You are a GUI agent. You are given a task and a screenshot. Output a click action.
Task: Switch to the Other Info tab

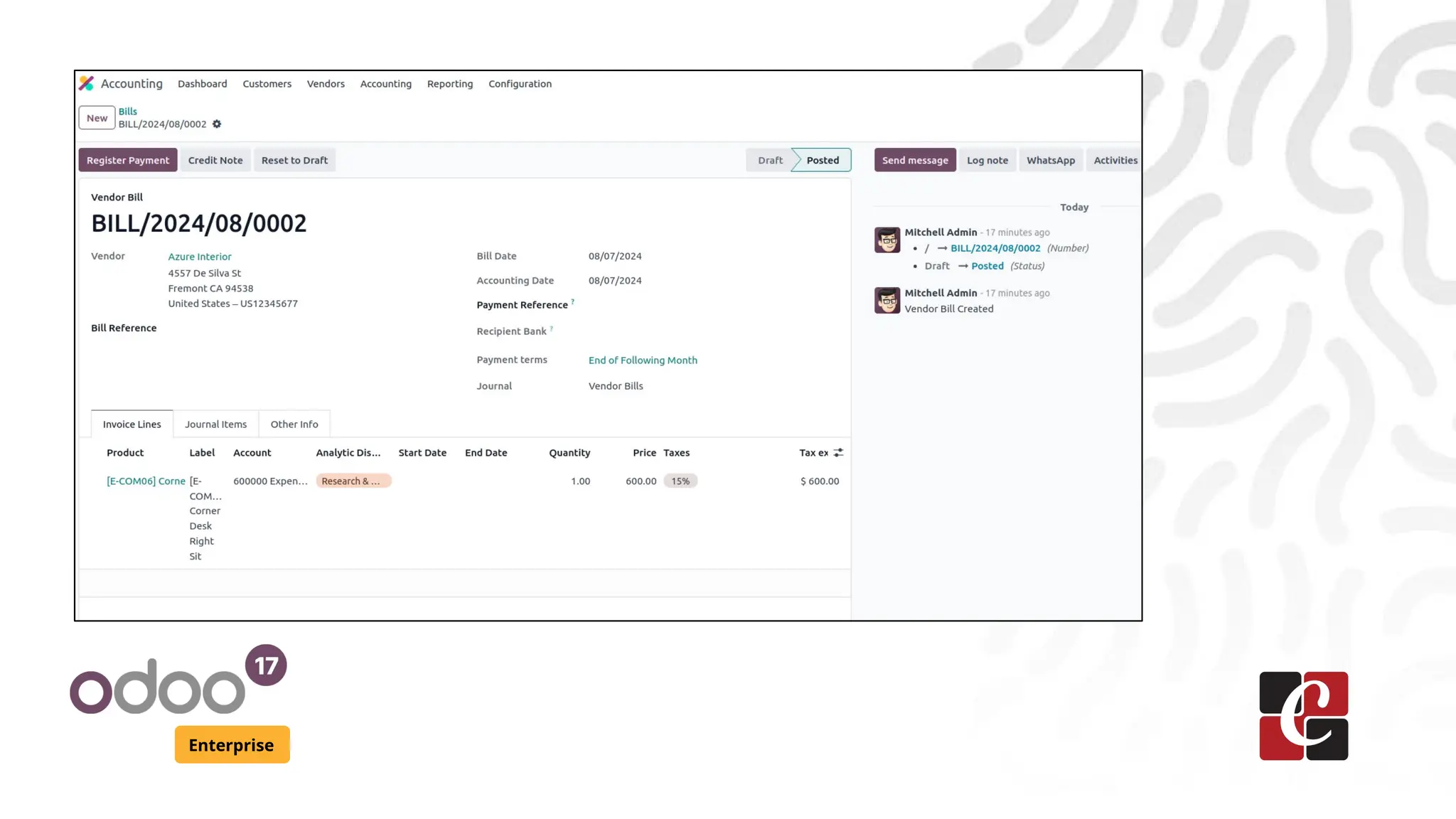point(294,424)
